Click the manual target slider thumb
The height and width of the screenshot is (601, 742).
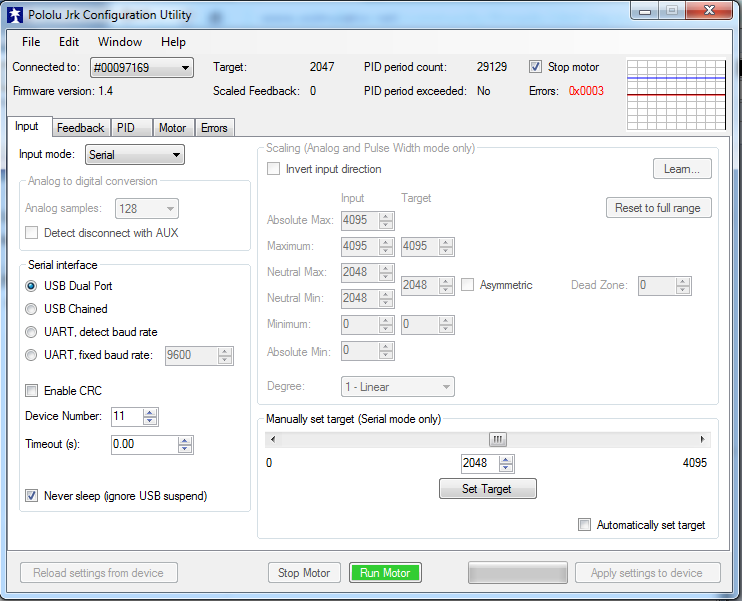point(498,440)
